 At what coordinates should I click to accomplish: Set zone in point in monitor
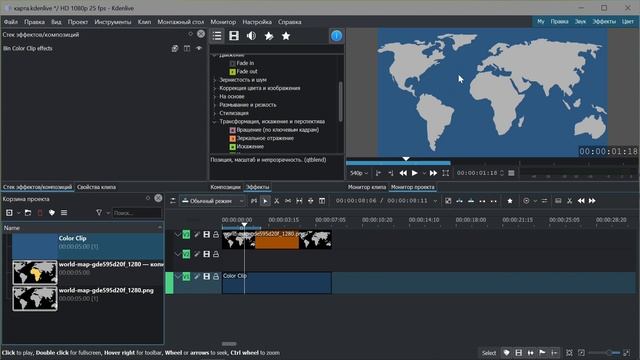click(378, 173)
